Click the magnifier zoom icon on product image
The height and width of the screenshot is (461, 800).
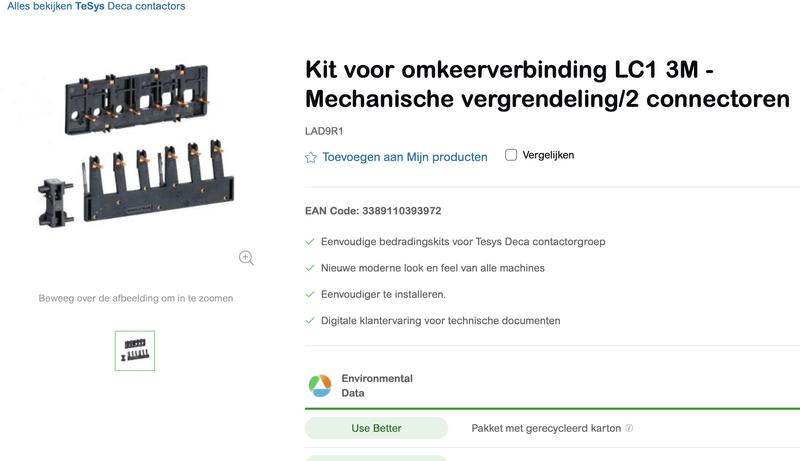click(x=246, y=257)
